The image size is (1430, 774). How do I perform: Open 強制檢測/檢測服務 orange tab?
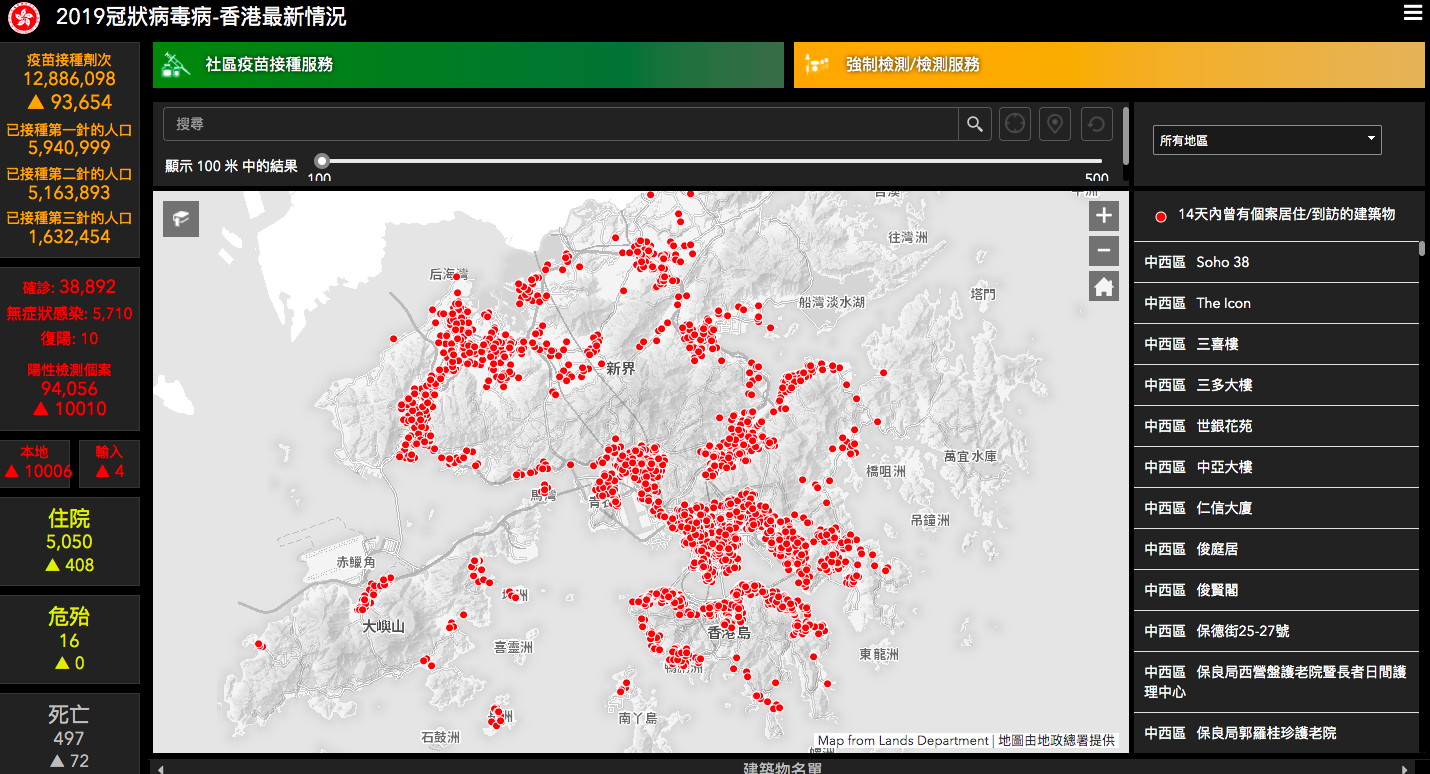click(x=1109, y=65)
